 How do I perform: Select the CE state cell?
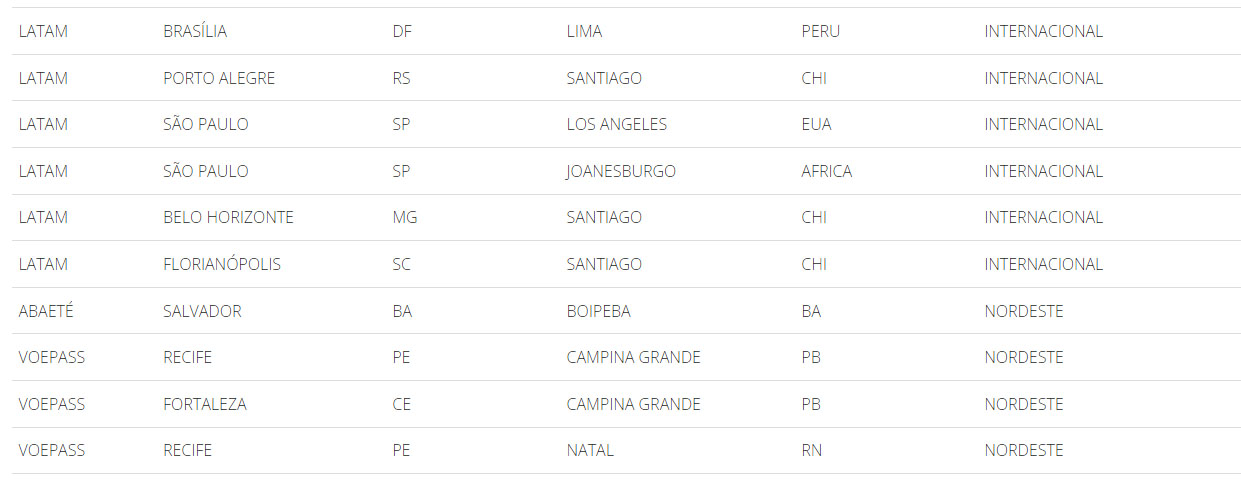401,404
